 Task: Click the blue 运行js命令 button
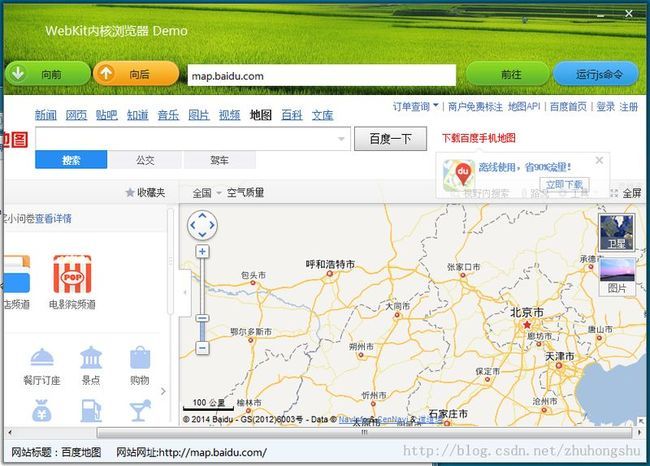coord(596,74)
